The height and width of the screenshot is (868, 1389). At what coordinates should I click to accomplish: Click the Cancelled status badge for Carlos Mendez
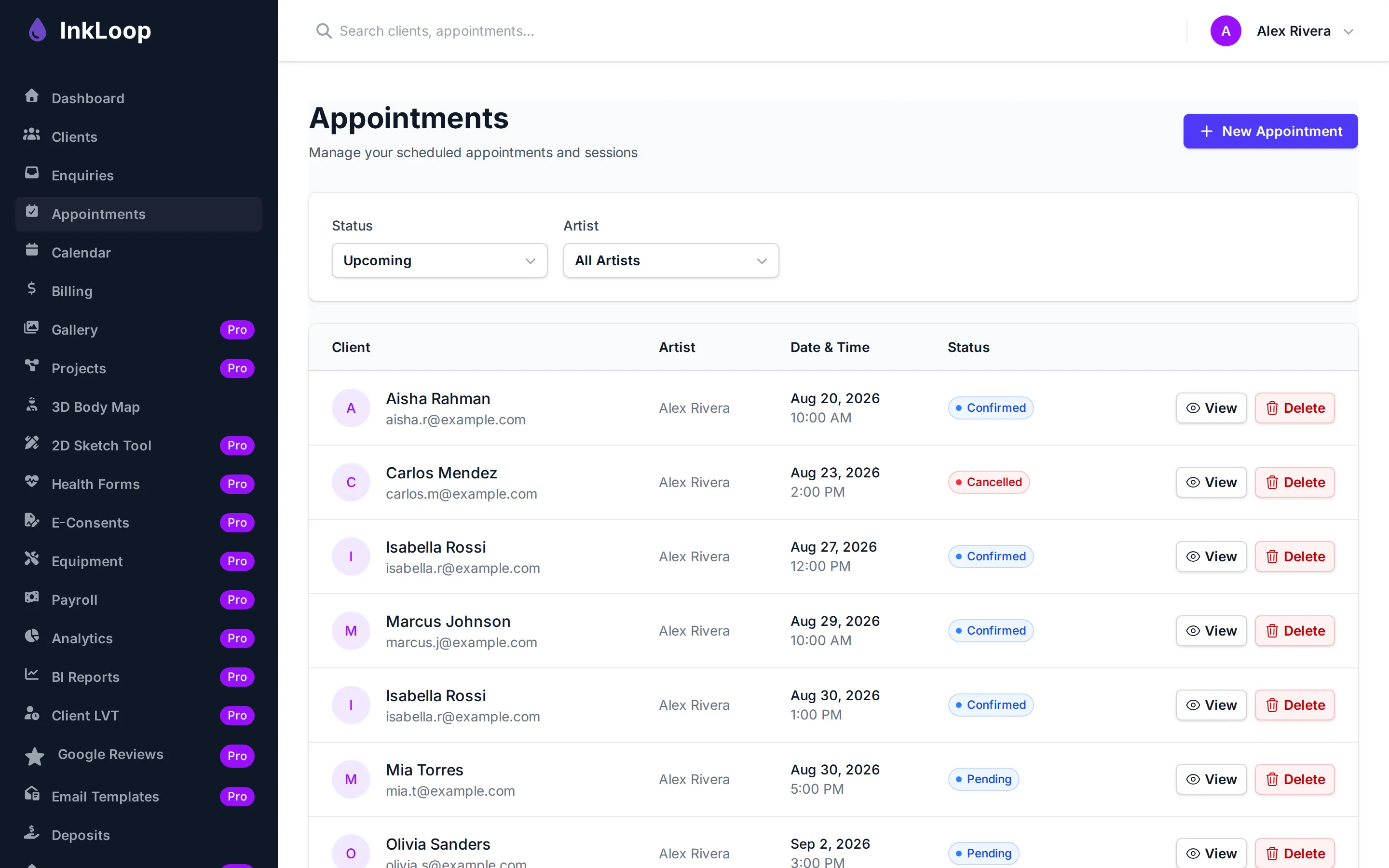(x=988, y=482)
